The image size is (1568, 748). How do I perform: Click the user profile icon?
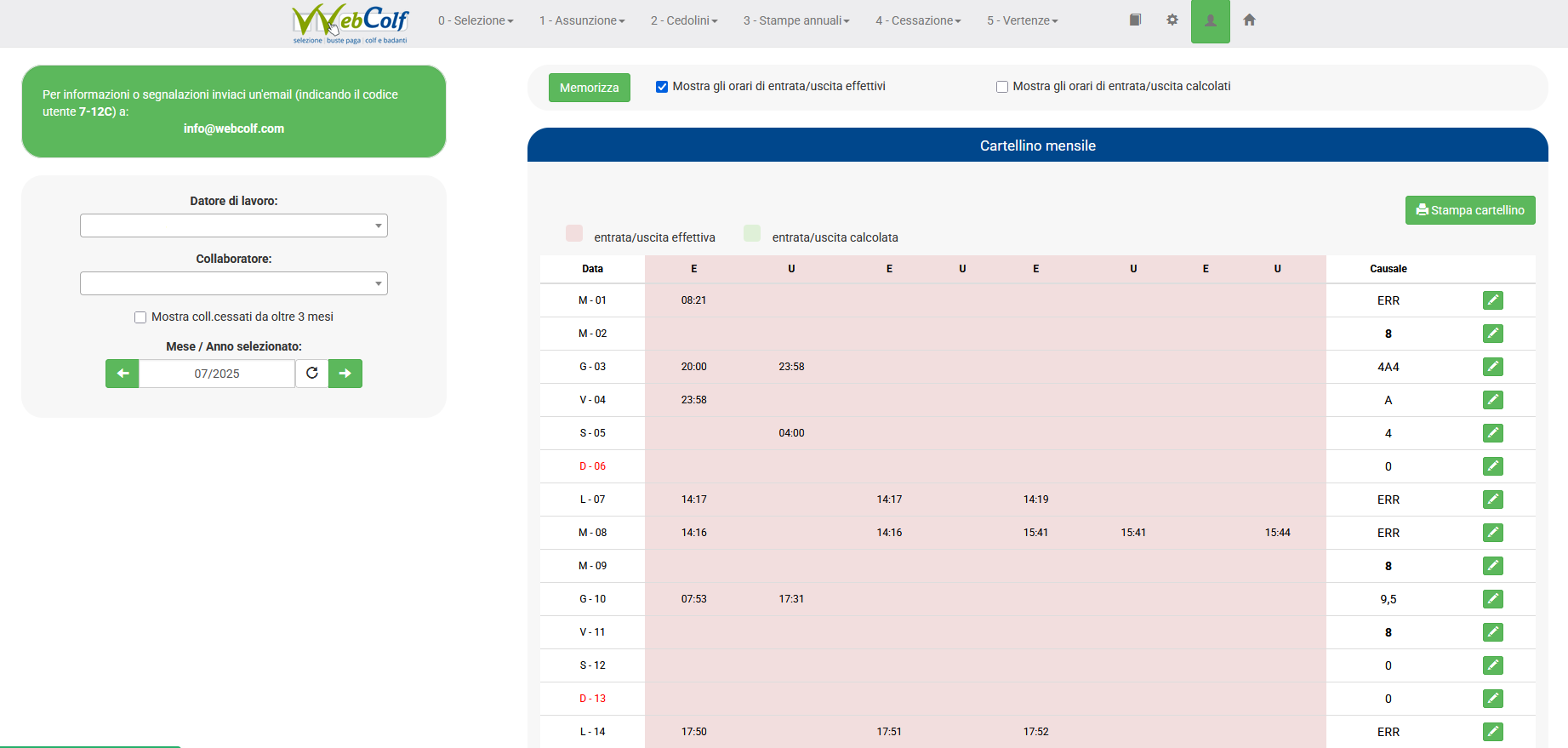1210,21
